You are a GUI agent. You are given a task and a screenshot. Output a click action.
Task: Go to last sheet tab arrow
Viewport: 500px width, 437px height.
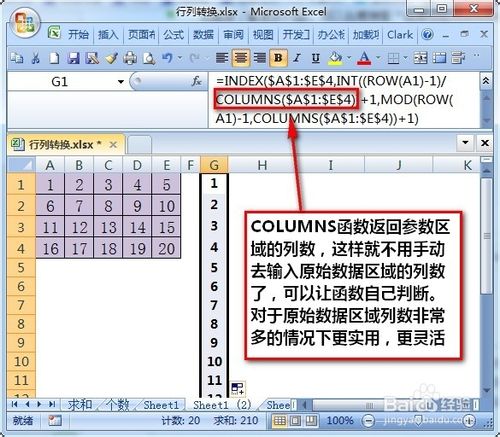click(52, 404)
